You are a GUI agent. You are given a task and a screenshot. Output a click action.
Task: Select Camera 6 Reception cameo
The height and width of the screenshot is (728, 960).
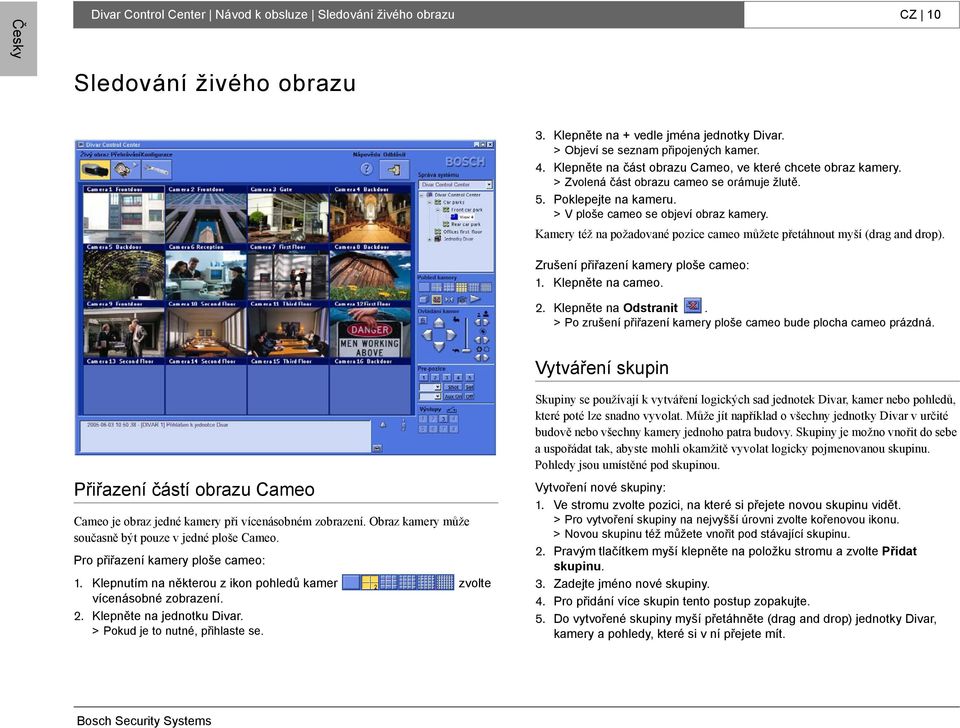(x=206, y=272)
